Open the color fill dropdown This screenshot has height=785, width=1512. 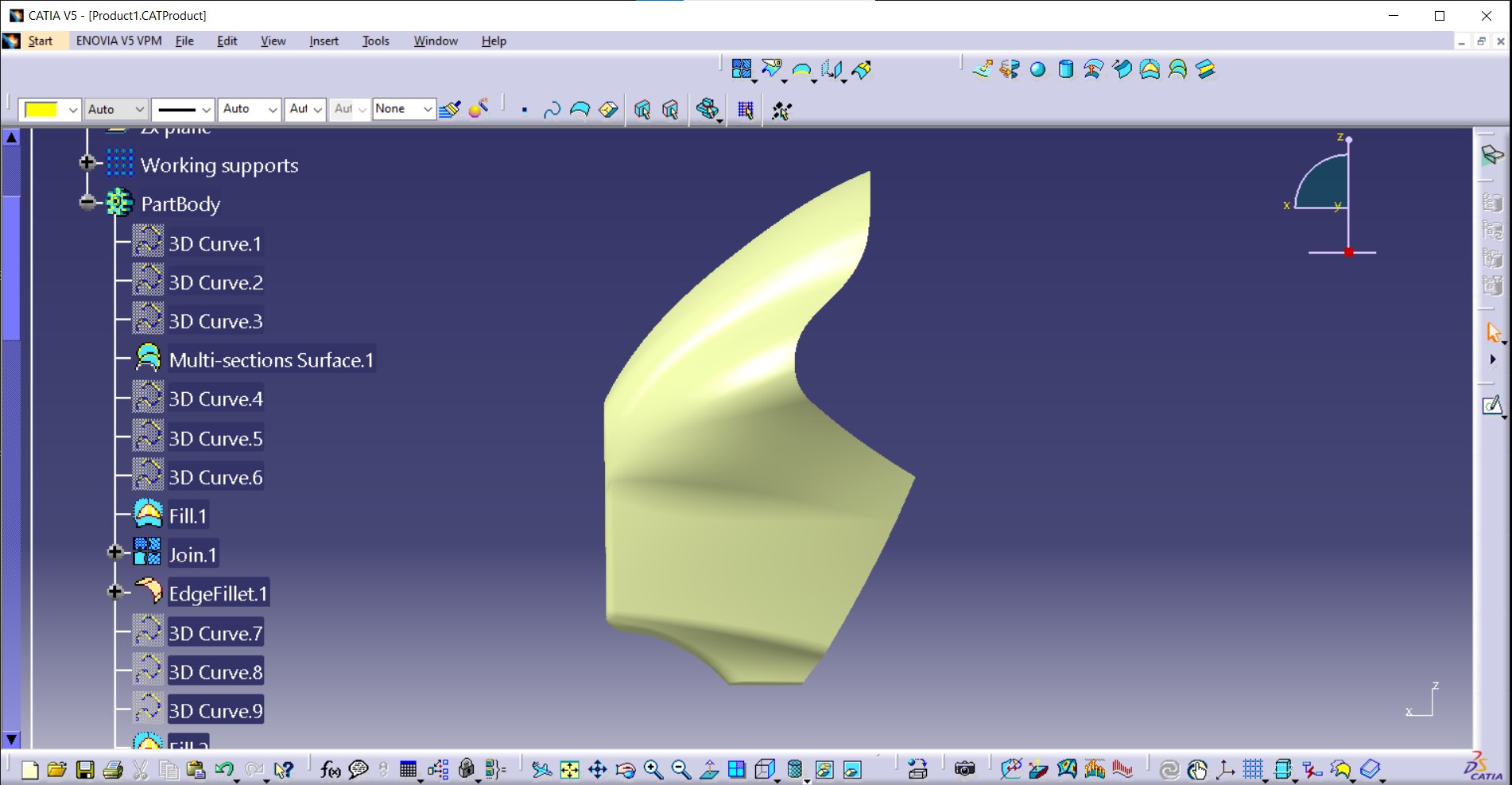click(x=72, y=109)
